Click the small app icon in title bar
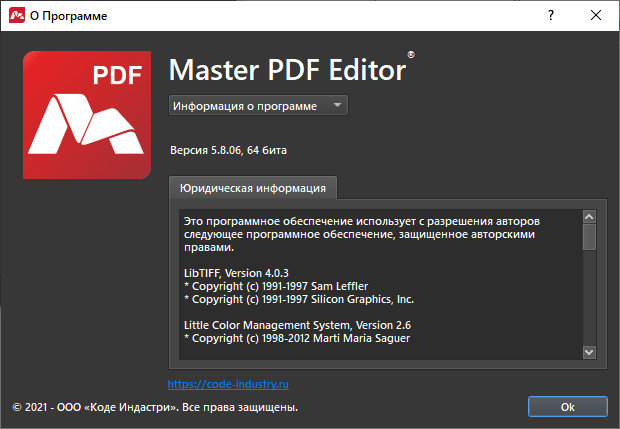This screenshot has height=429, width=620. click(x=16, y=17)
